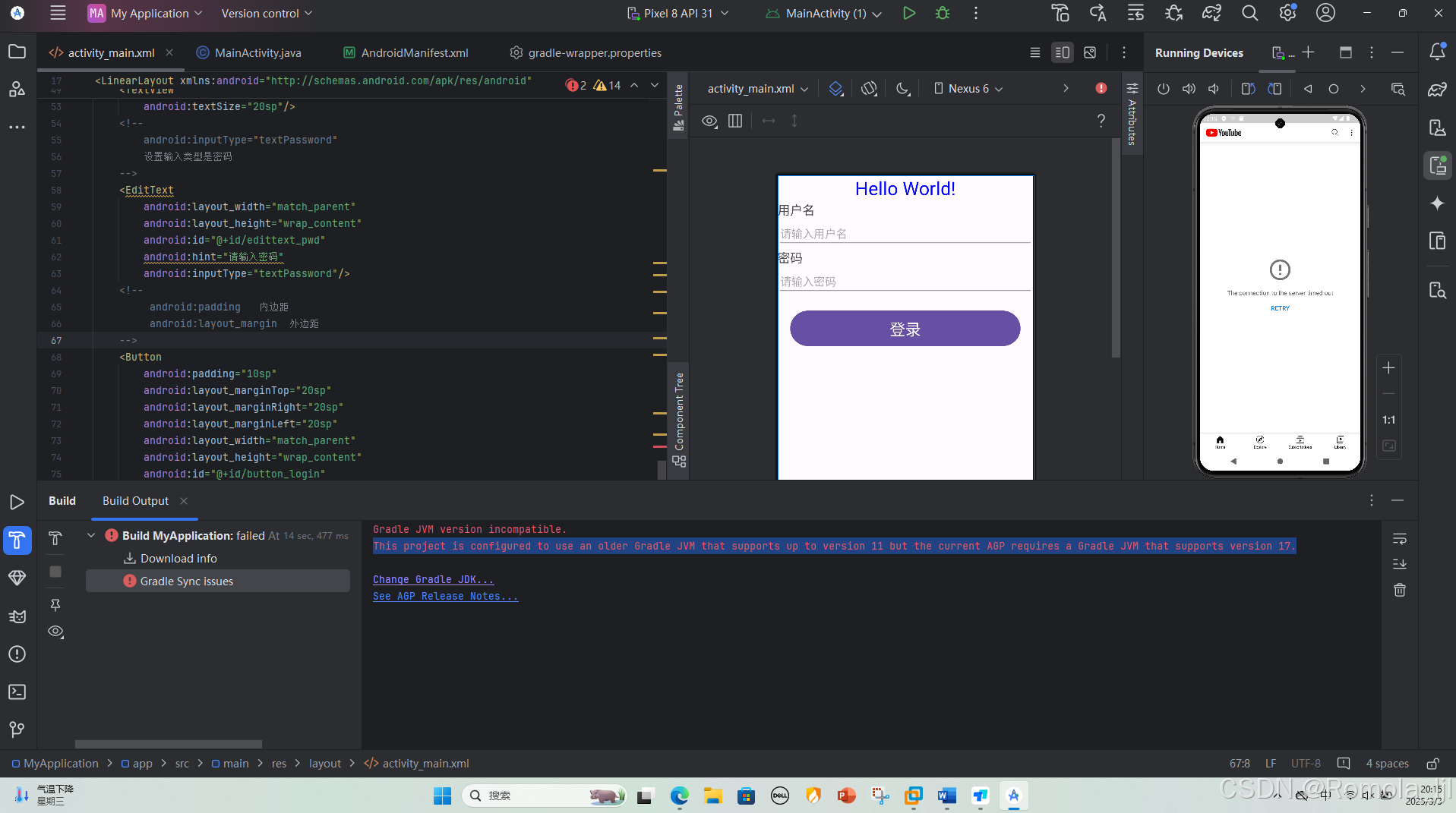Switch editor to Split view mode
Image resolution: width=1456 pixels, height=813 pixels.
[1061, 52]
